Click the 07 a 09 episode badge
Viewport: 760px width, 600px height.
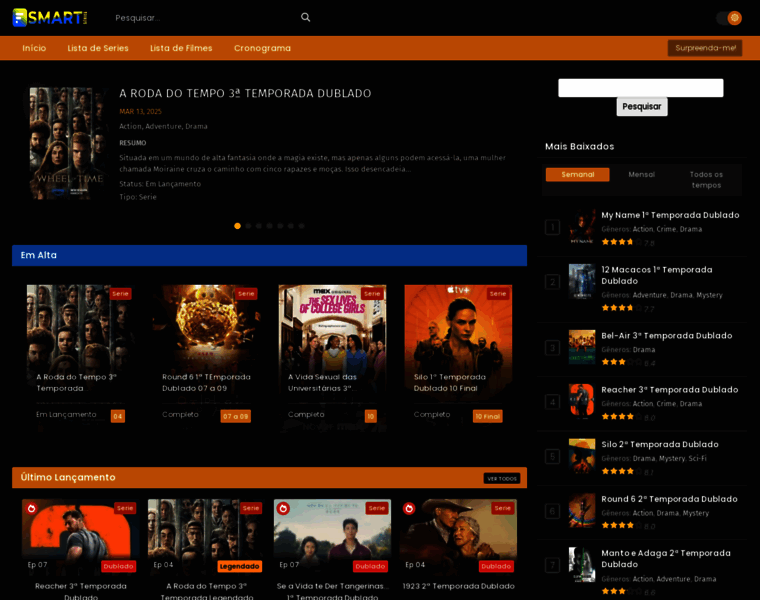click(x=236, y=416)
